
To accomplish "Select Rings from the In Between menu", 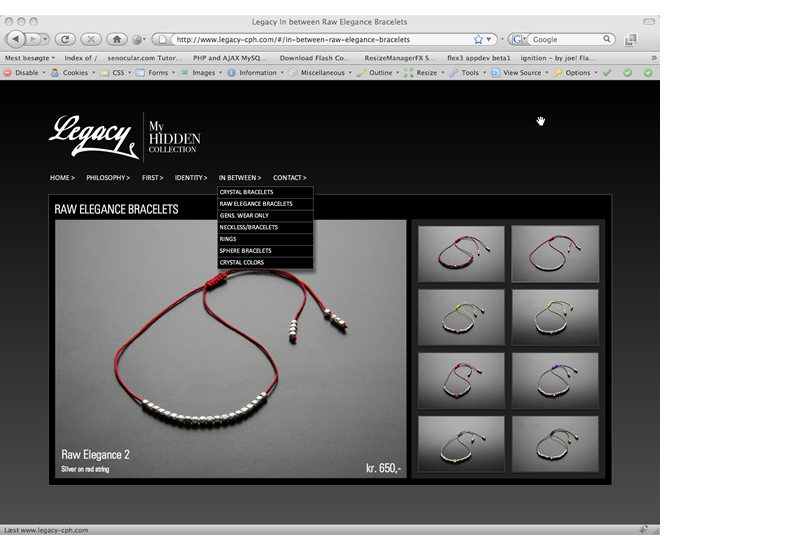I will click(x=228, y=239).
